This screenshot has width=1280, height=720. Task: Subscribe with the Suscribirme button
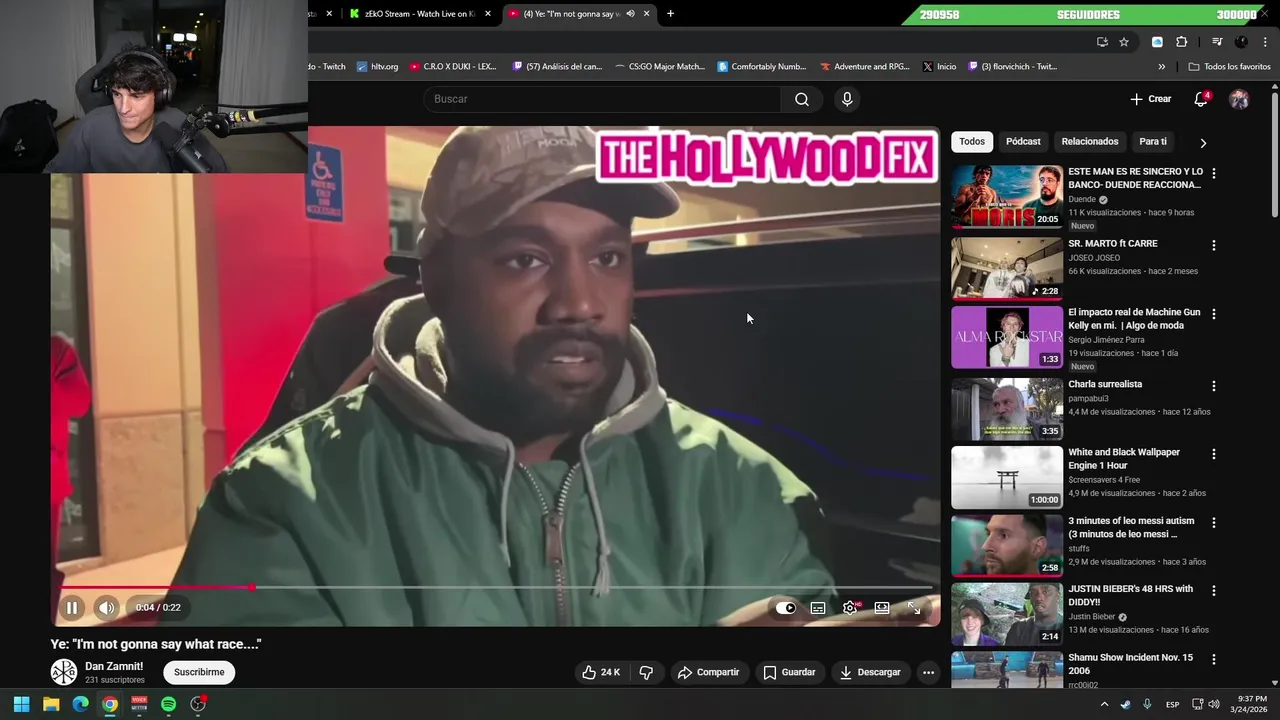pyautogui.click(x=199, y=672)
